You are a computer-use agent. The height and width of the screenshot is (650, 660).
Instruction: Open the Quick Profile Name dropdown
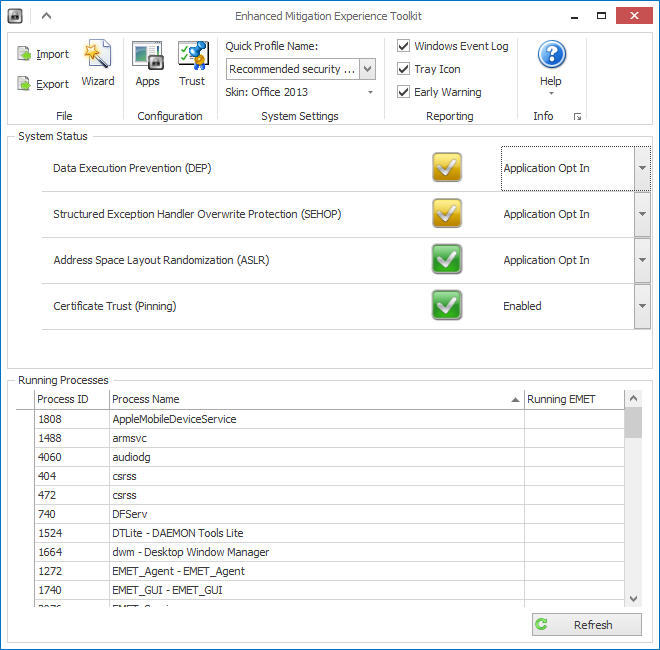click(367, 69)
